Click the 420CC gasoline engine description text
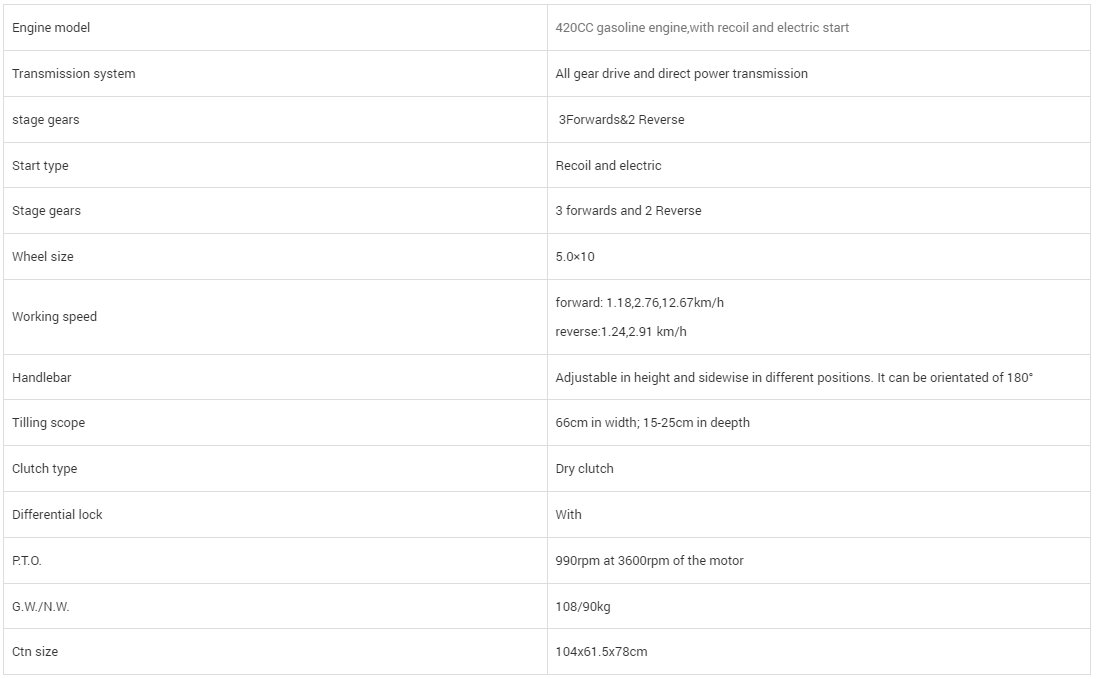1096x679 pixels. coord(702,28)
